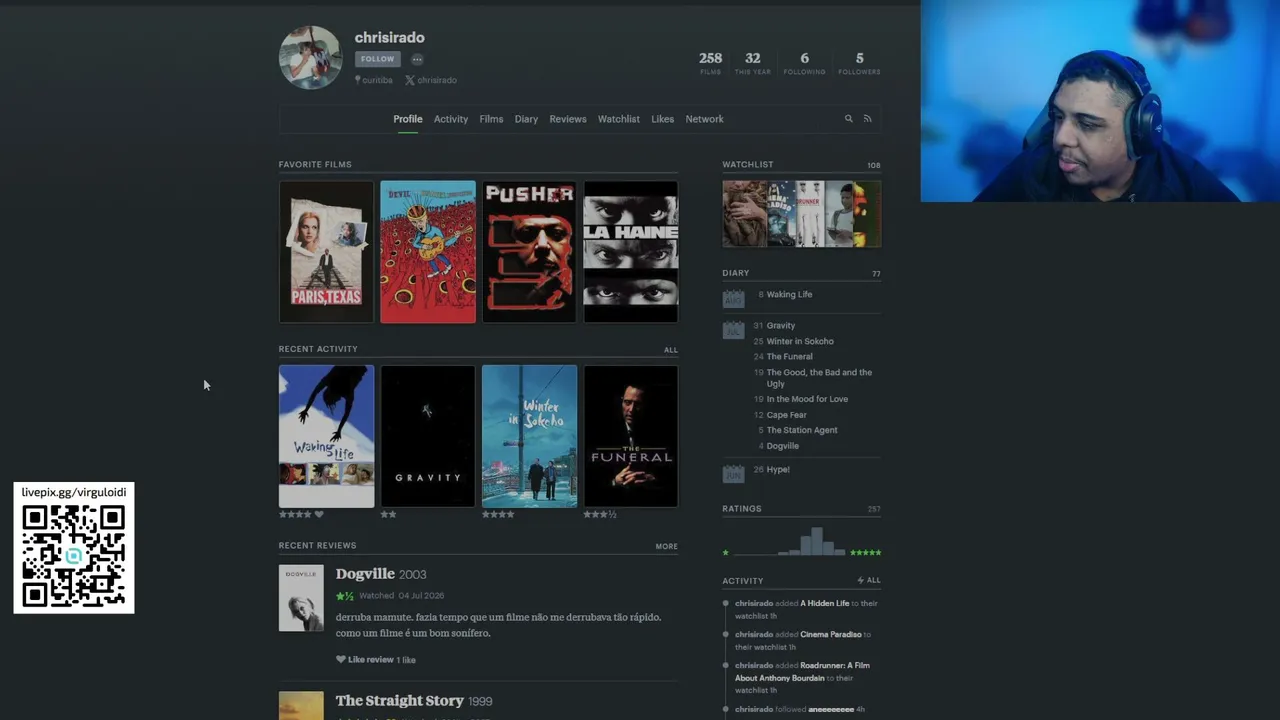Click A Hidden Life in activity feed

[825, 604]
